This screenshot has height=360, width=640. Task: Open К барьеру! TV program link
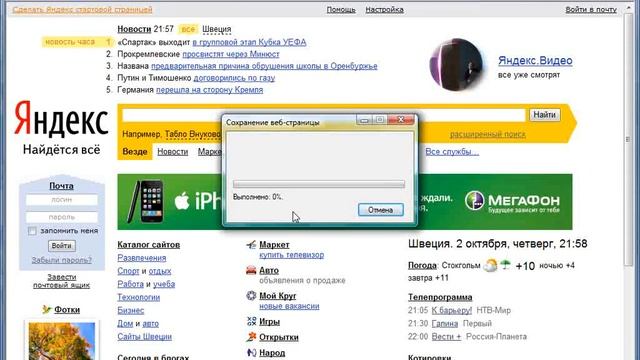[x=451, y=311]
